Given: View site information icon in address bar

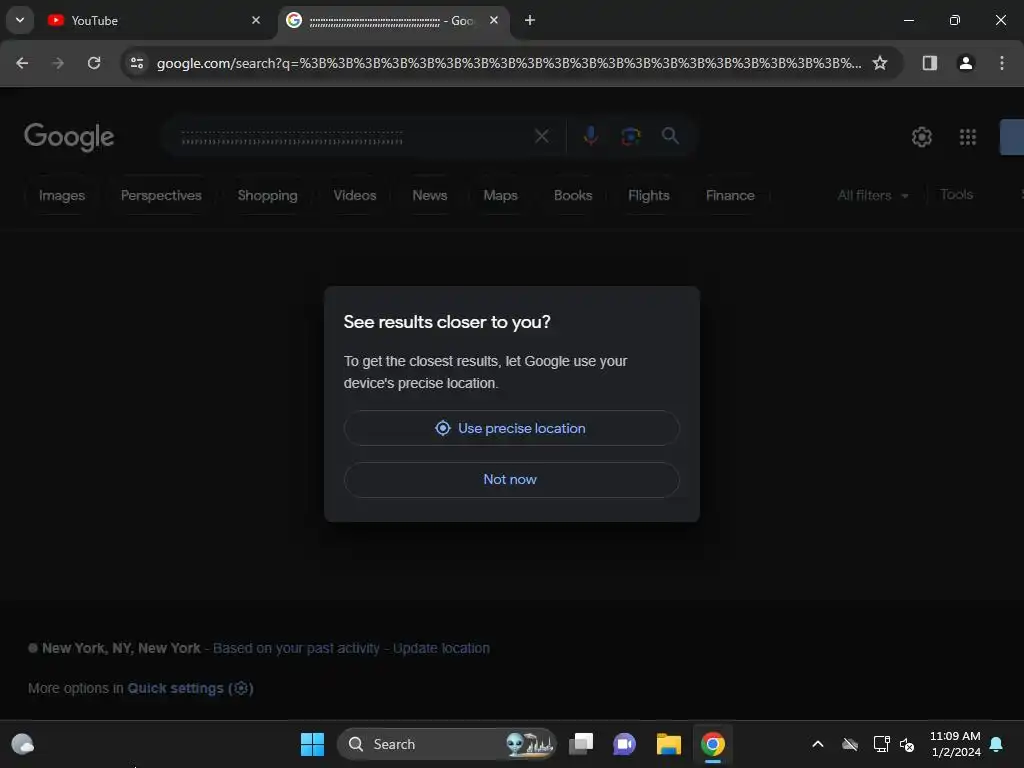Looking at the screenshot, I should pos(137,63).
